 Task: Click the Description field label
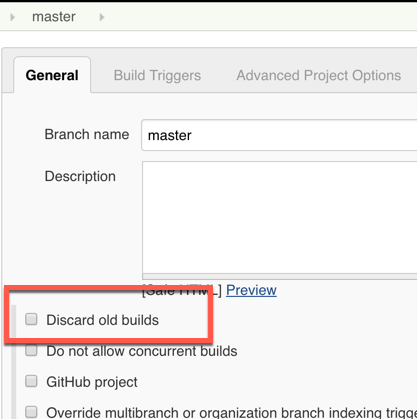(x=80, y=176)
